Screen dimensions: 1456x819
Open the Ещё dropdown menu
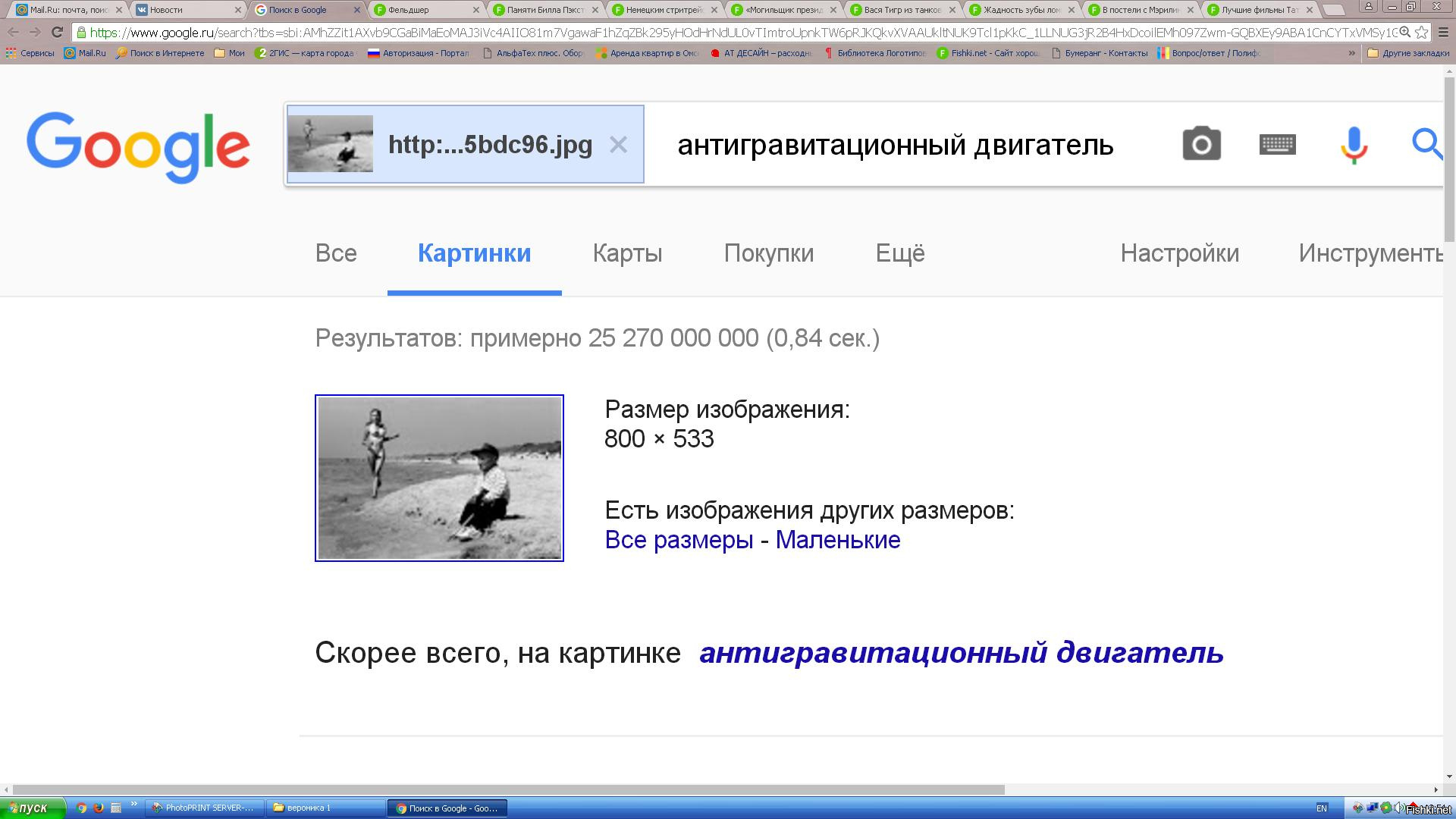pos(899,253)
